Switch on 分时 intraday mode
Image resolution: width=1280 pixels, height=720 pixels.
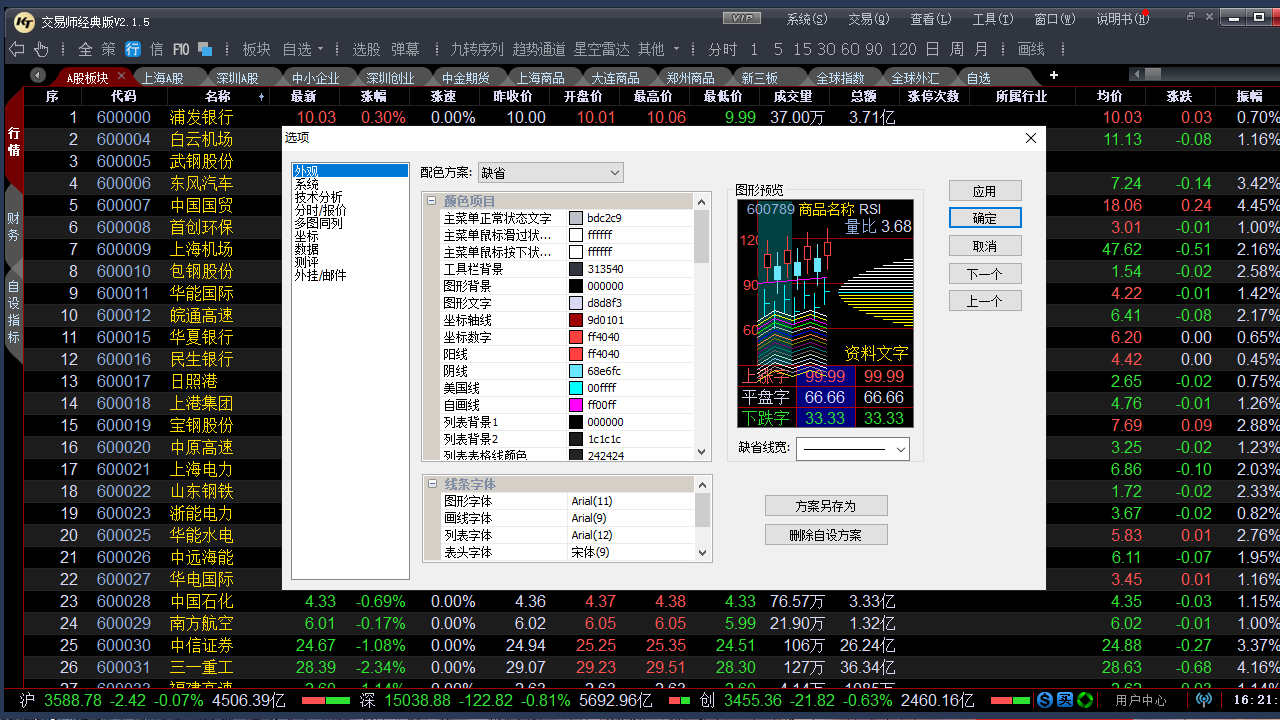click(722, 48)
